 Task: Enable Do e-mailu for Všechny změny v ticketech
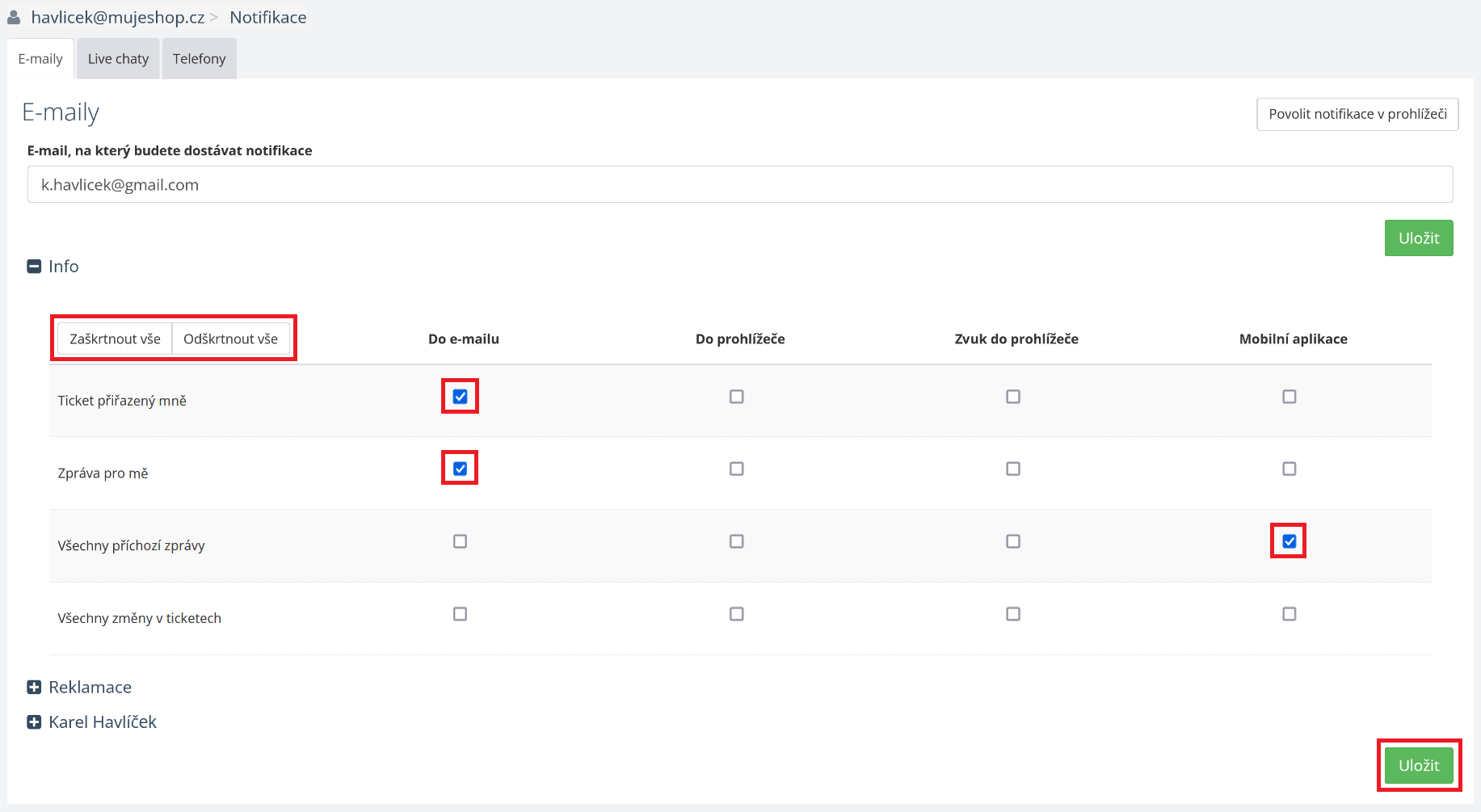pyautogui.click(x=461, y=614)
